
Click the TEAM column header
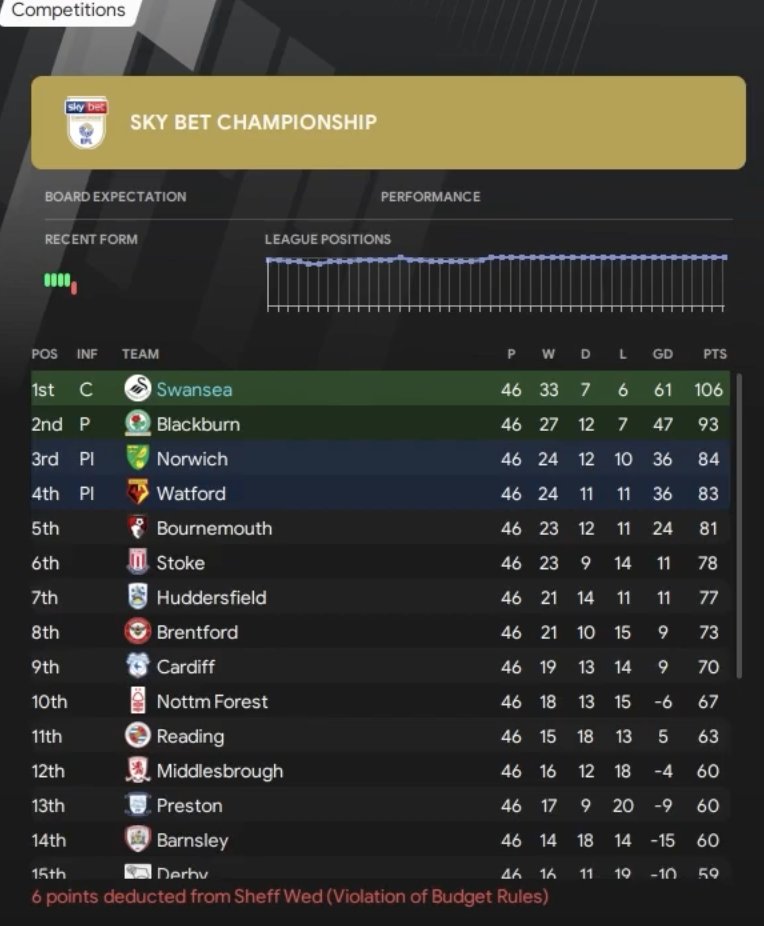point(140,354)
